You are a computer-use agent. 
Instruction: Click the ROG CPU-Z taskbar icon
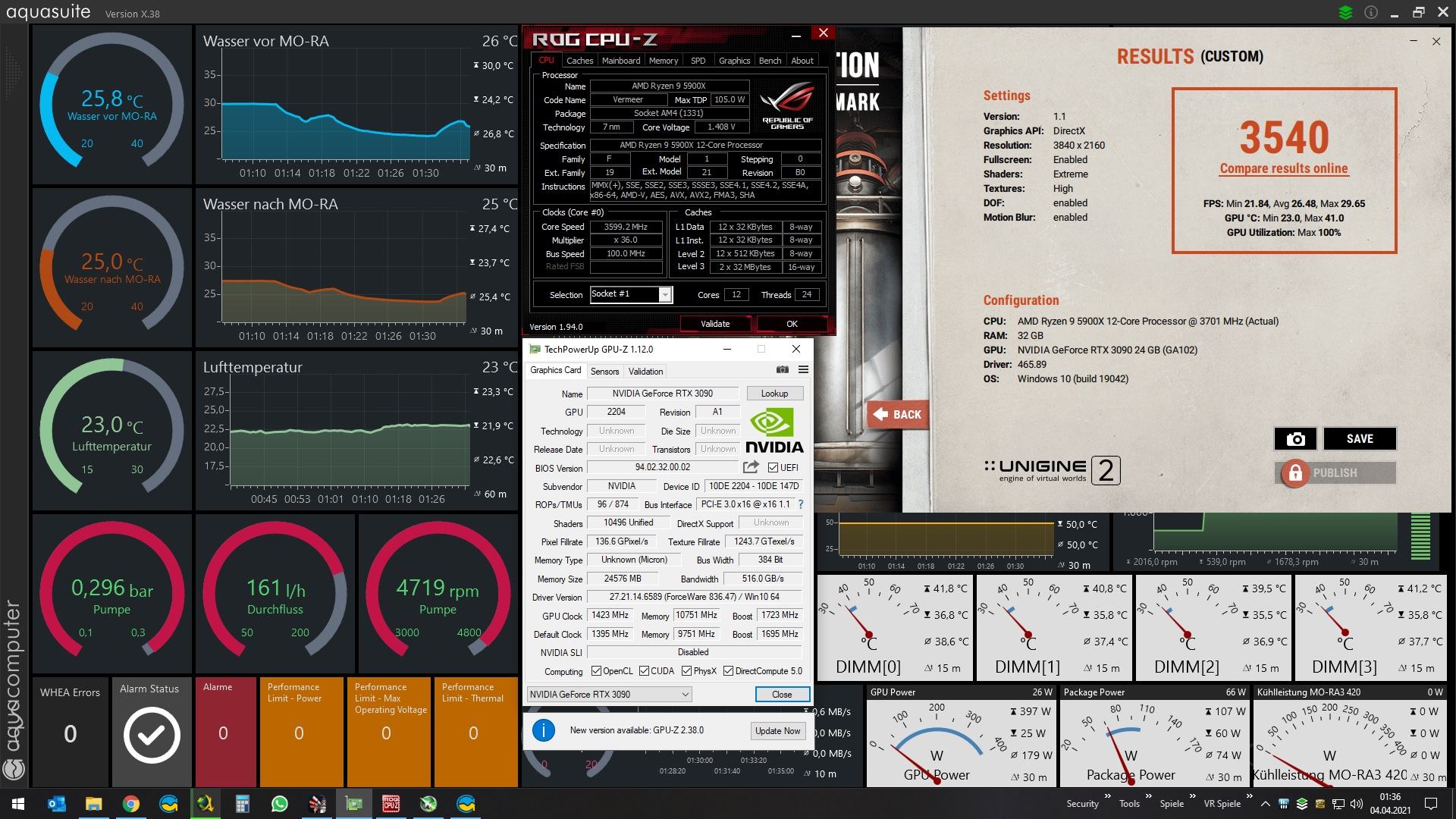pyautogui.click(x=391, y=804)
